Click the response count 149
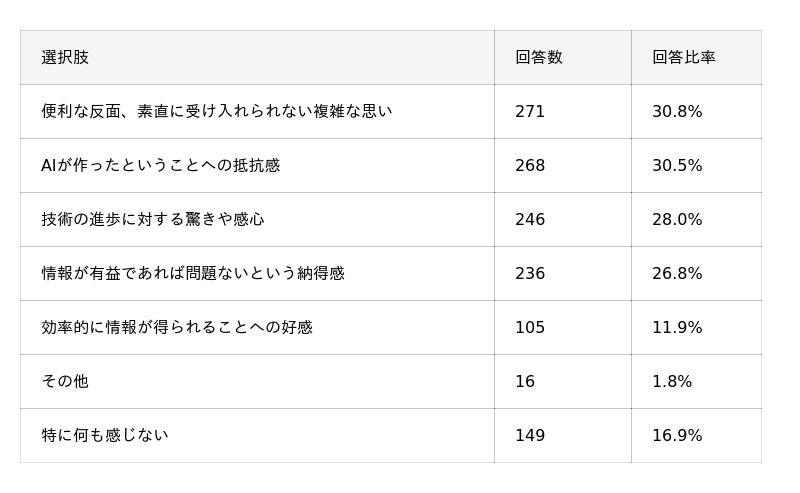 pos(530,435)
